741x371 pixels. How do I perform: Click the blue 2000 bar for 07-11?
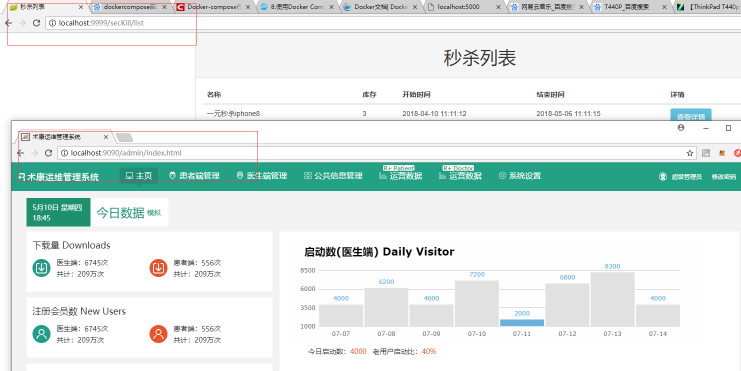522,323
